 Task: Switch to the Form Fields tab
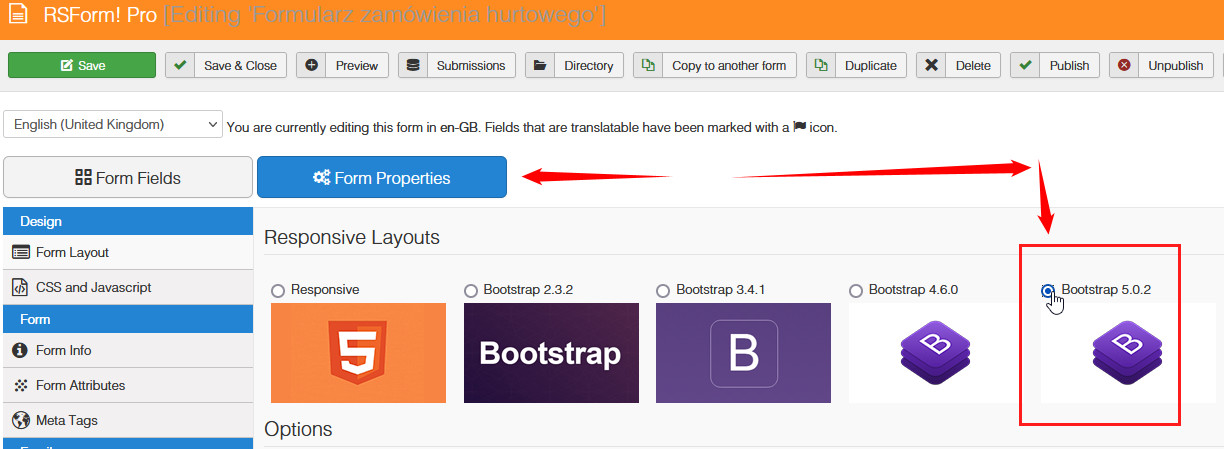pyautogui.click(x=128, y=178)
